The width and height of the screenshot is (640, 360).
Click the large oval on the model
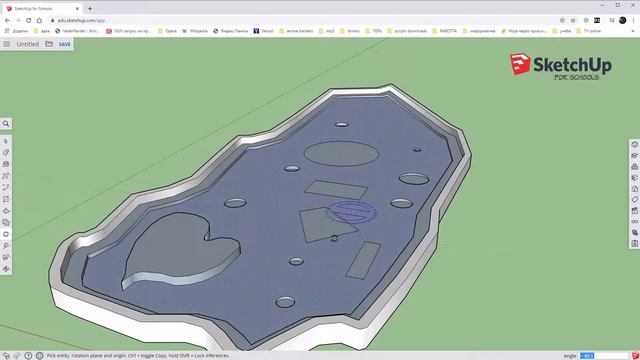(x=341, y=153)
